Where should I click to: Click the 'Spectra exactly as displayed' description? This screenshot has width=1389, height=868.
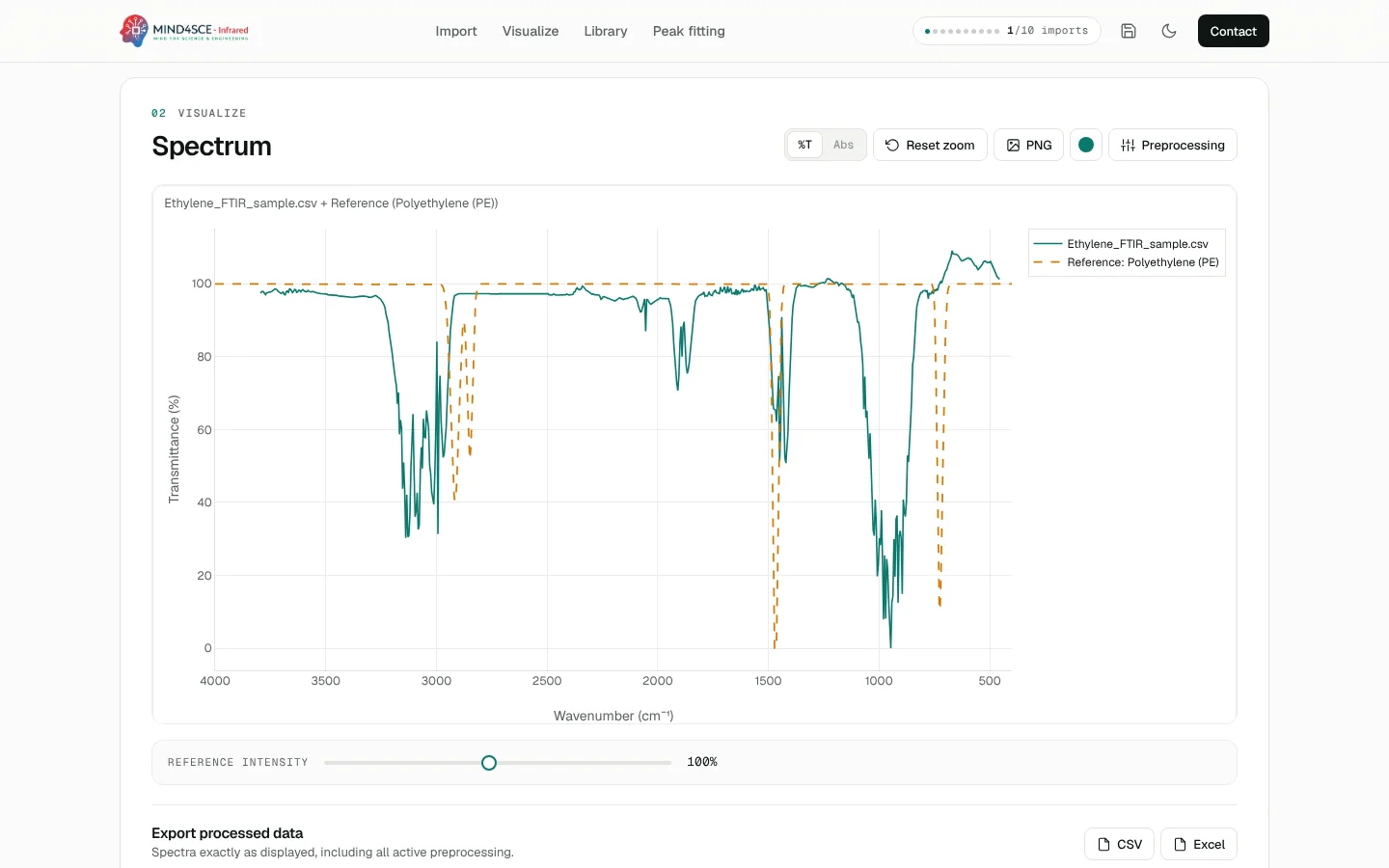[333, 853]
